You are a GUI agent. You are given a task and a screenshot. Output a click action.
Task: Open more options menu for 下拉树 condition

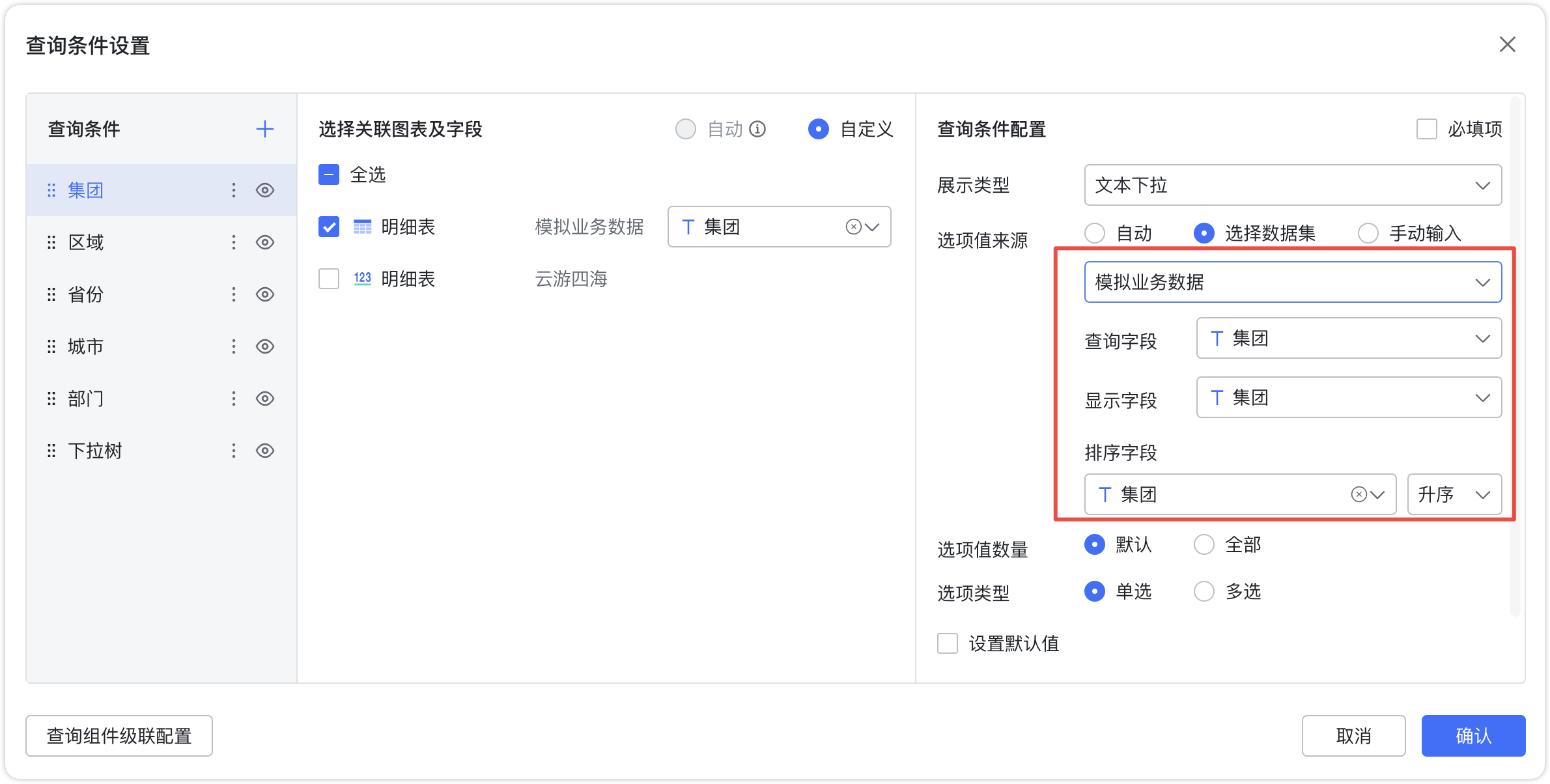coord(234,451)
